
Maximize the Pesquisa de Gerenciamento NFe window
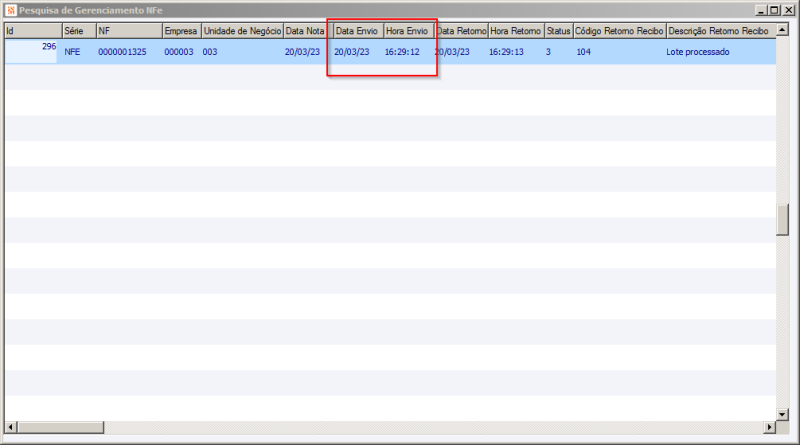point(774,10)
